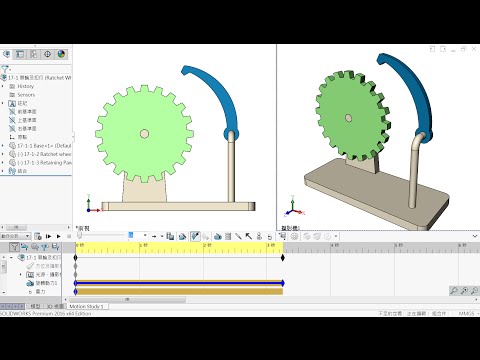
Task: Click the Contact icon
Action: point(259,236)
